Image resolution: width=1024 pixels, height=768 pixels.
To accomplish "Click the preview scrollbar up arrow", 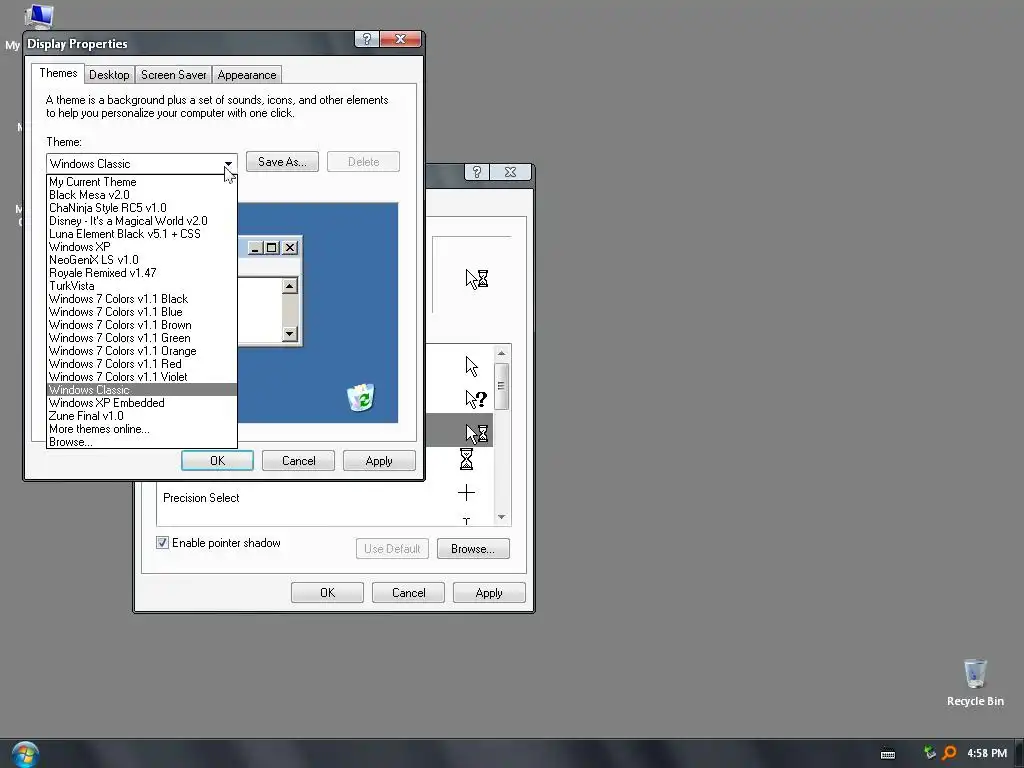I will [290, 286].
